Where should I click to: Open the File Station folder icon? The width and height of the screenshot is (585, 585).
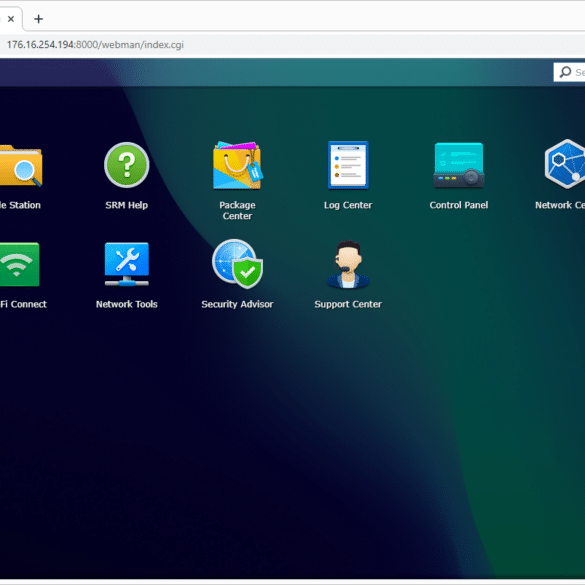[21, 166]
